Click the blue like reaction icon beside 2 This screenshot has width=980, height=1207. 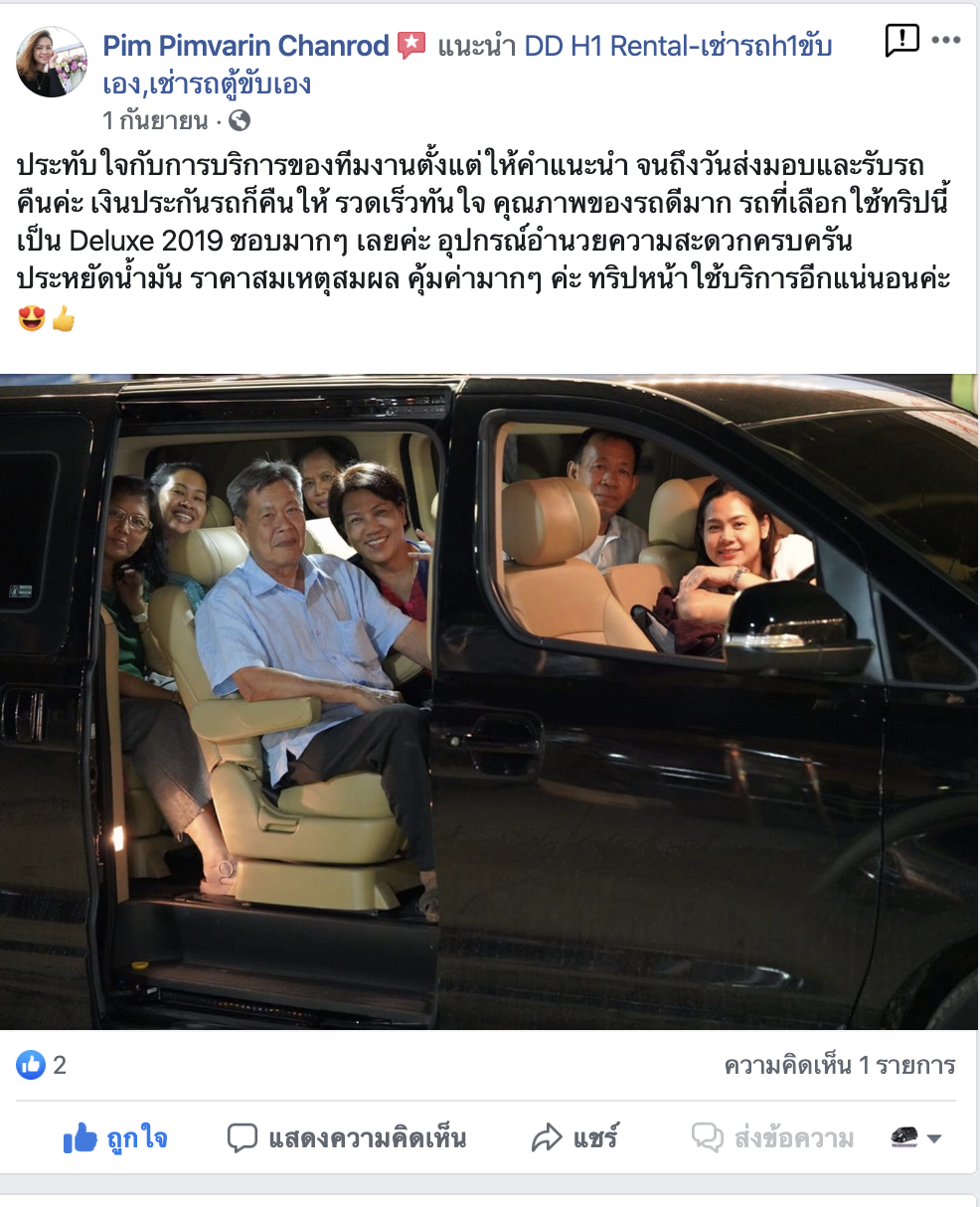(31, 1065)
